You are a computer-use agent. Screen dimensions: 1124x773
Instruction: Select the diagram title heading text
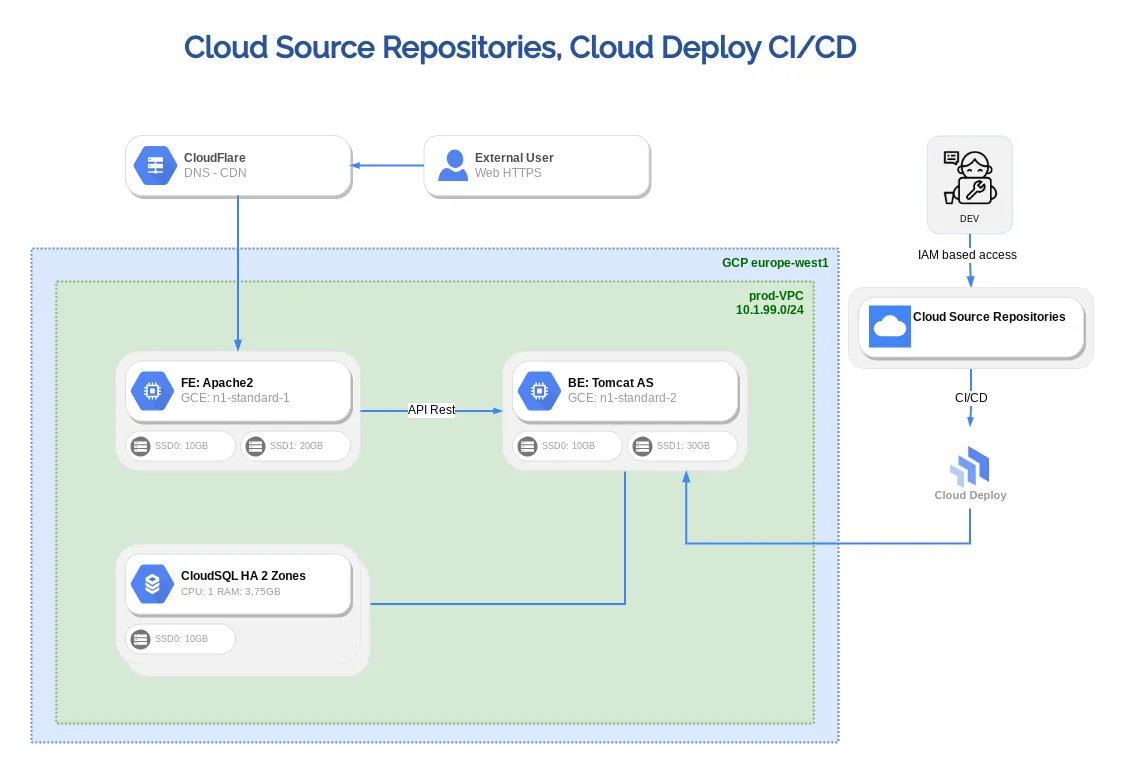520,47
